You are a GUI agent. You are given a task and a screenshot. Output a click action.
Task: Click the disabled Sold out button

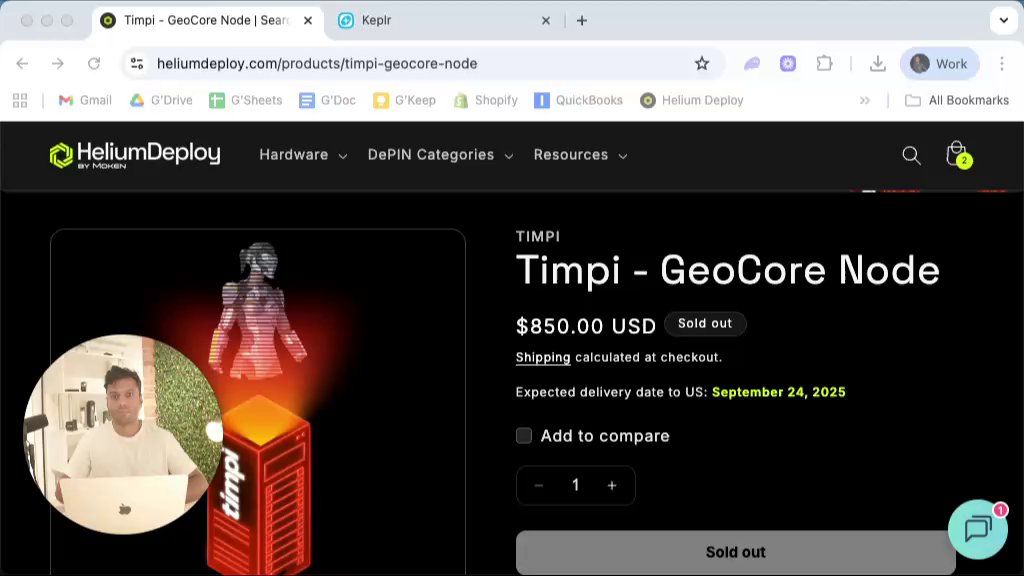735,552
